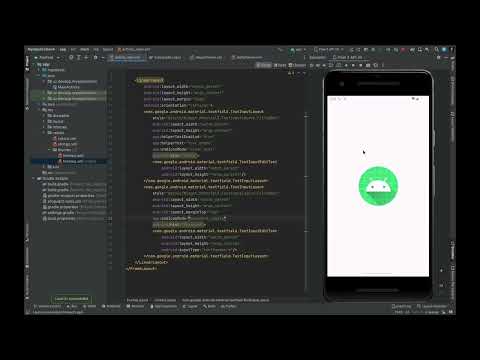Switch to second editor tab beside activity_main.xml
Screen dimensions: 480x360
[165, 58]
